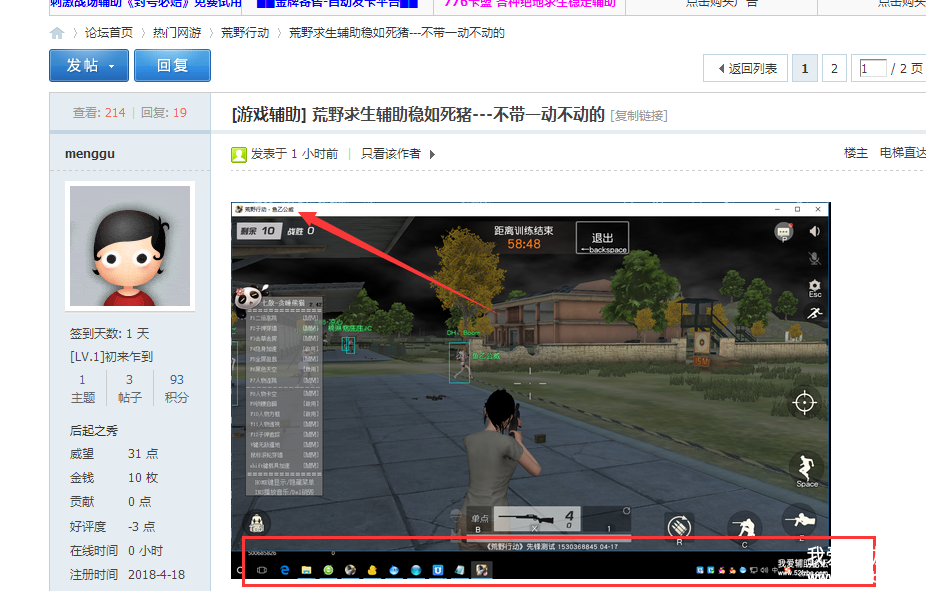Select the sniper rifle weapon slot in game screenshot
This screenshot has height=591, width=926.
[537, 520]
